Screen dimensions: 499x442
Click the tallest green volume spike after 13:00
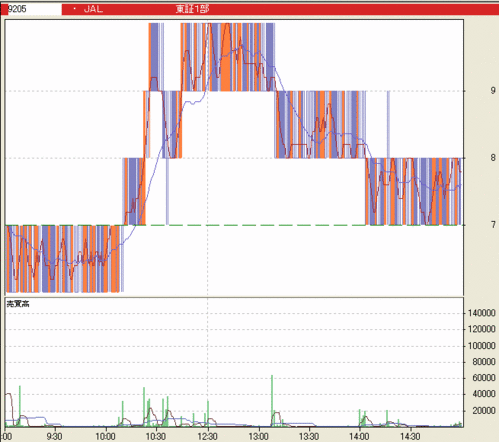click(272, 401)
